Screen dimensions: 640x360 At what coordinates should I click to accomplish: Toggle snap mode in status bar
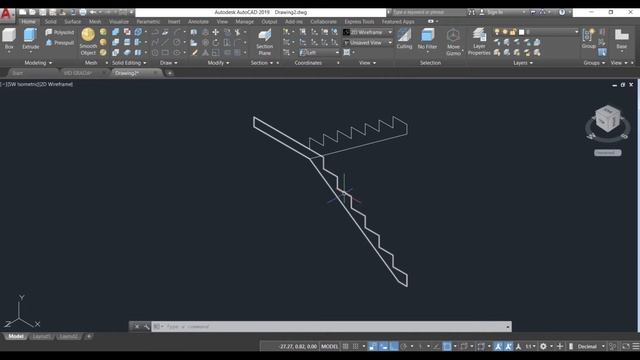pyautogui.click(x=356, y=346)
